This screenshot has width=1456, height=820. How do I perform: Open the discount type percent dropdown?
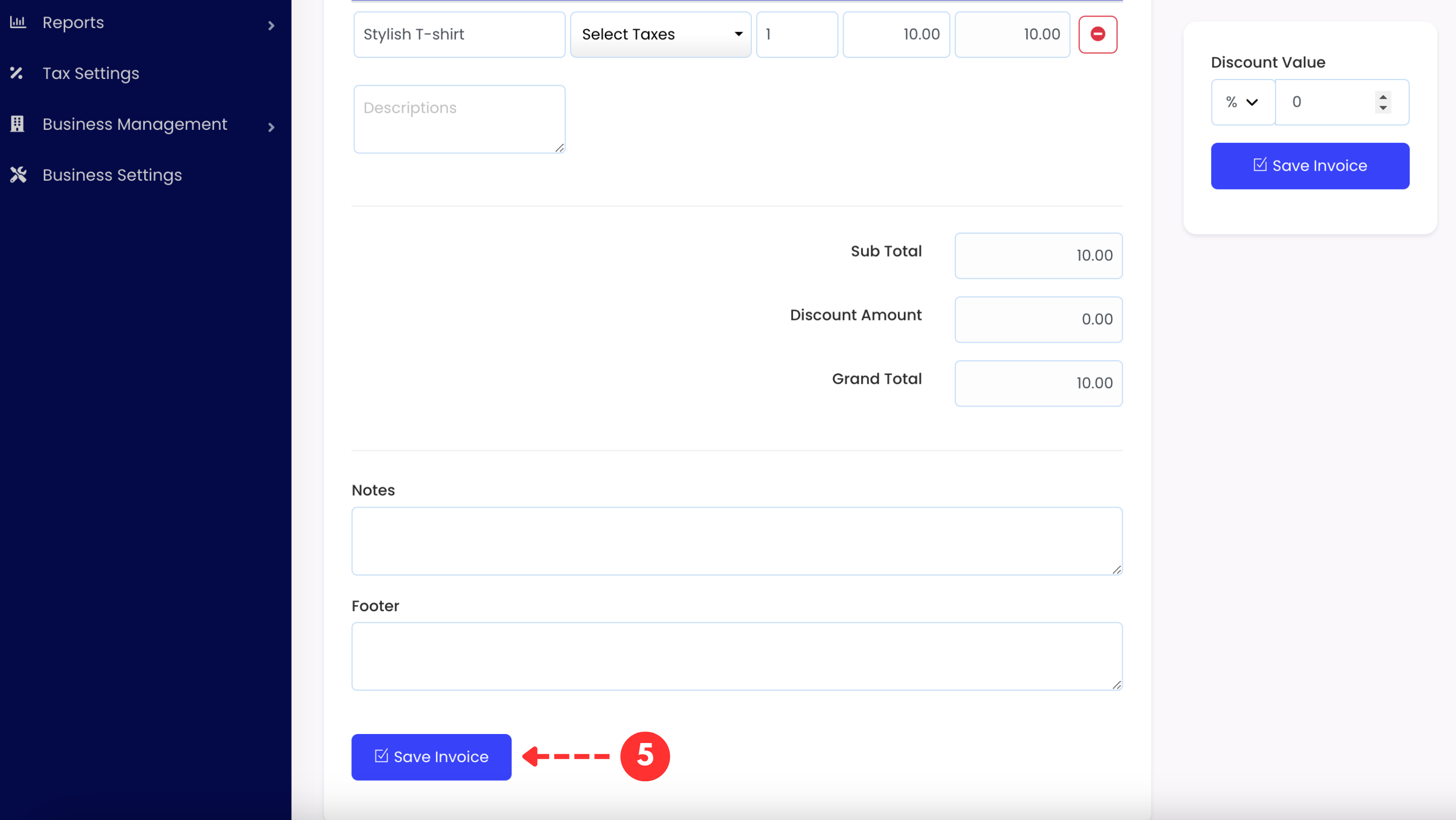pos(1243,102)
